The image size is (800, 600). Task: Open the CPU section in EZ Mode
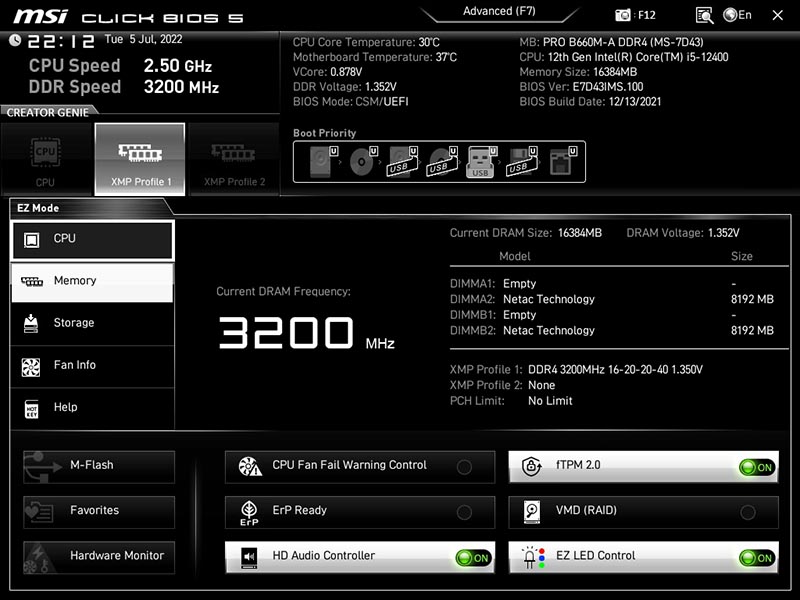[92, 239]
